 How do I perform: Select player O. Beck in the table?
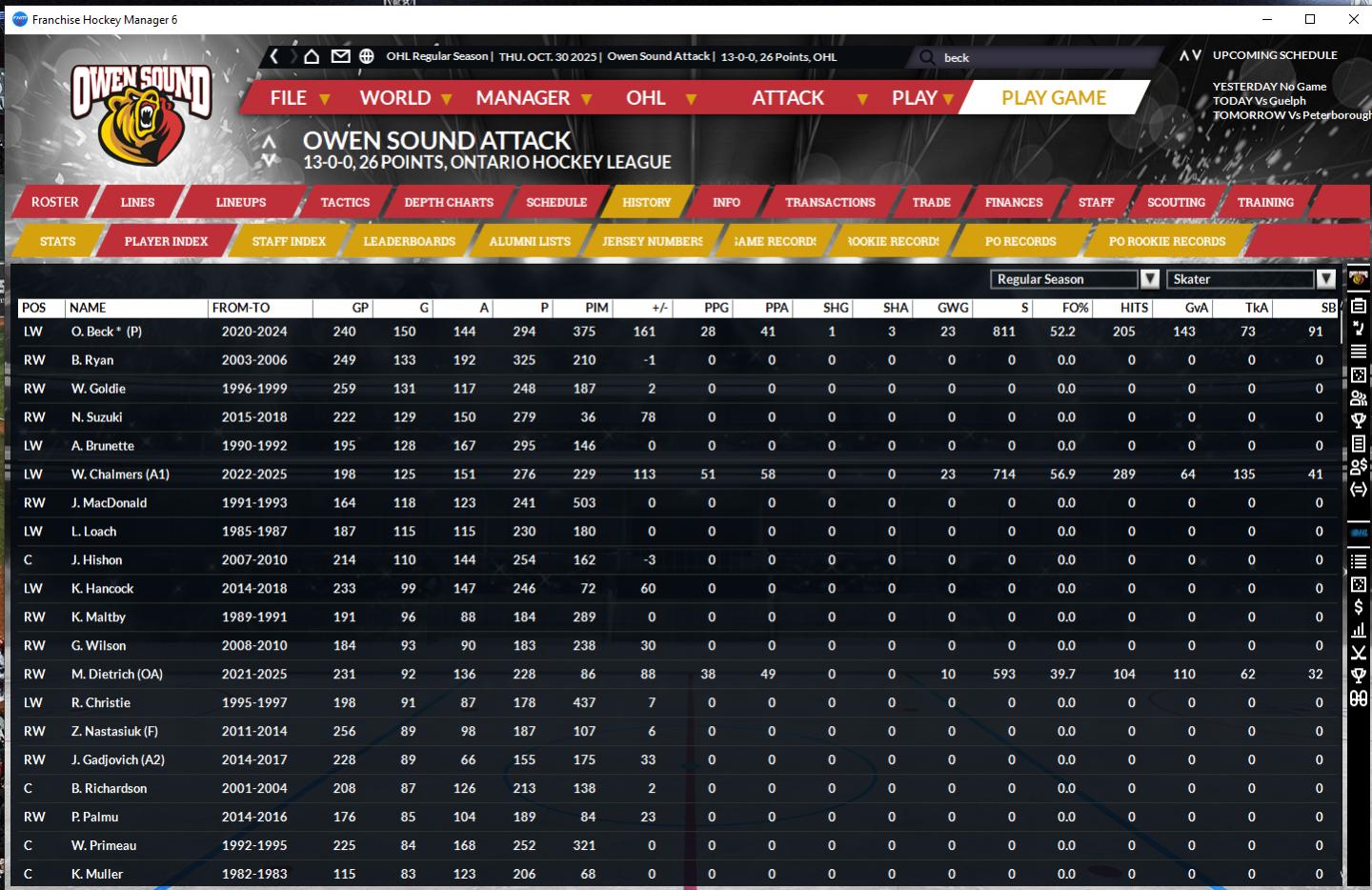click(107, 332)
